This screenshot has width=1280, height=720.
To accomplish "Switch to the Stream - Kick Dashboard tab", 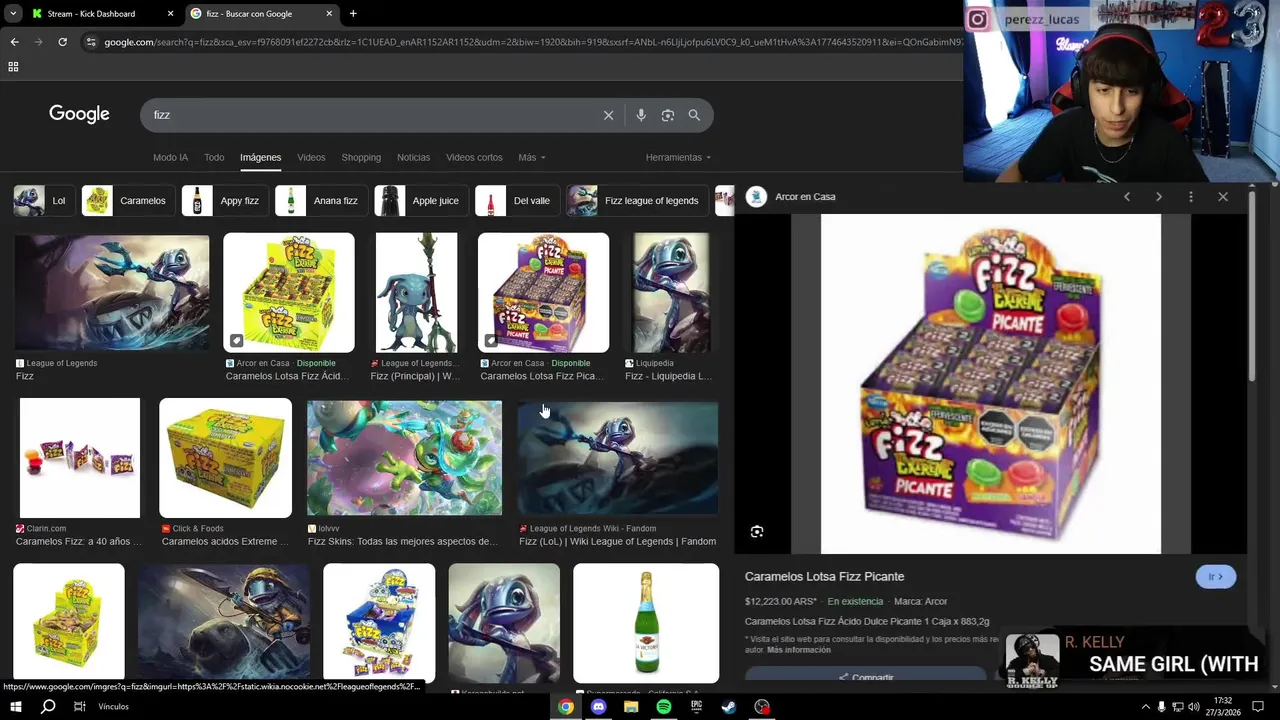I will click(102, 14).
